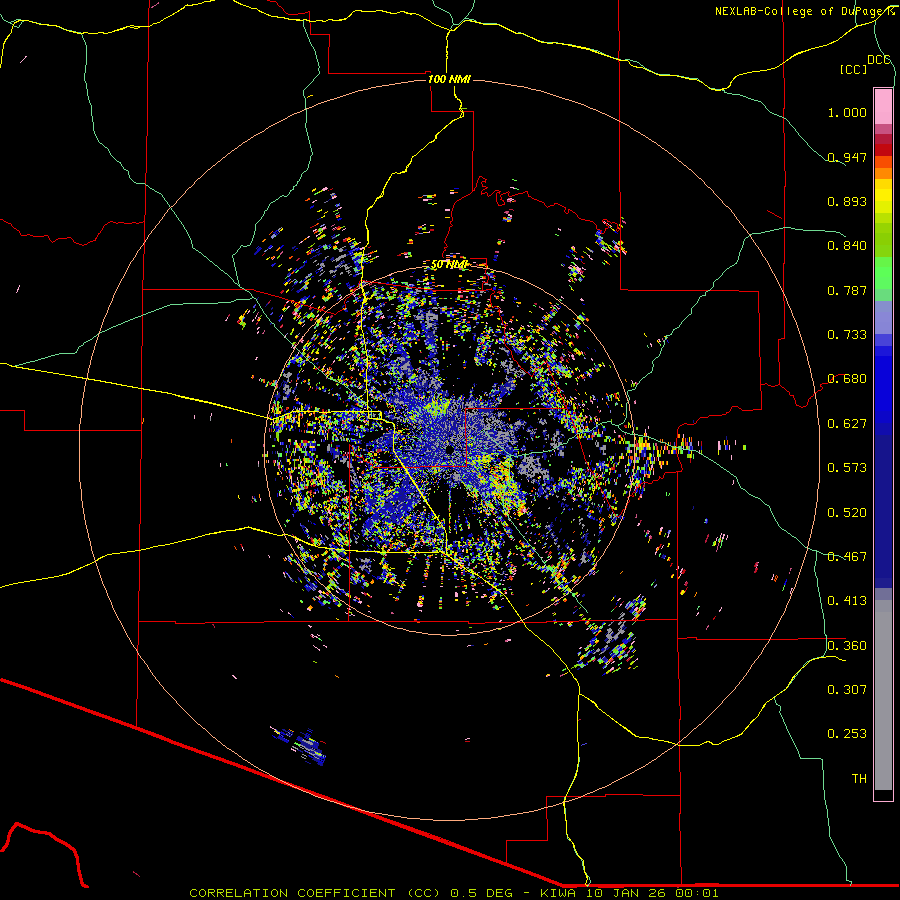Click the 0.893 scale value
This screenshot has width=900, height=900.
click(x=847, y=201)
